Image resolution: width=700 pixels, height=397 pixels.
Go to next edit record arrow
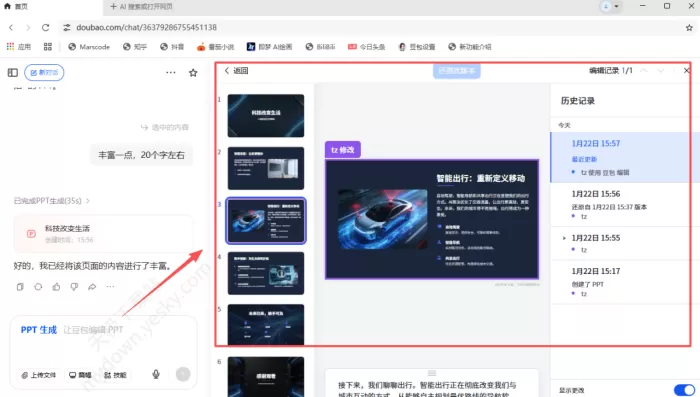[x=660, y=71]
